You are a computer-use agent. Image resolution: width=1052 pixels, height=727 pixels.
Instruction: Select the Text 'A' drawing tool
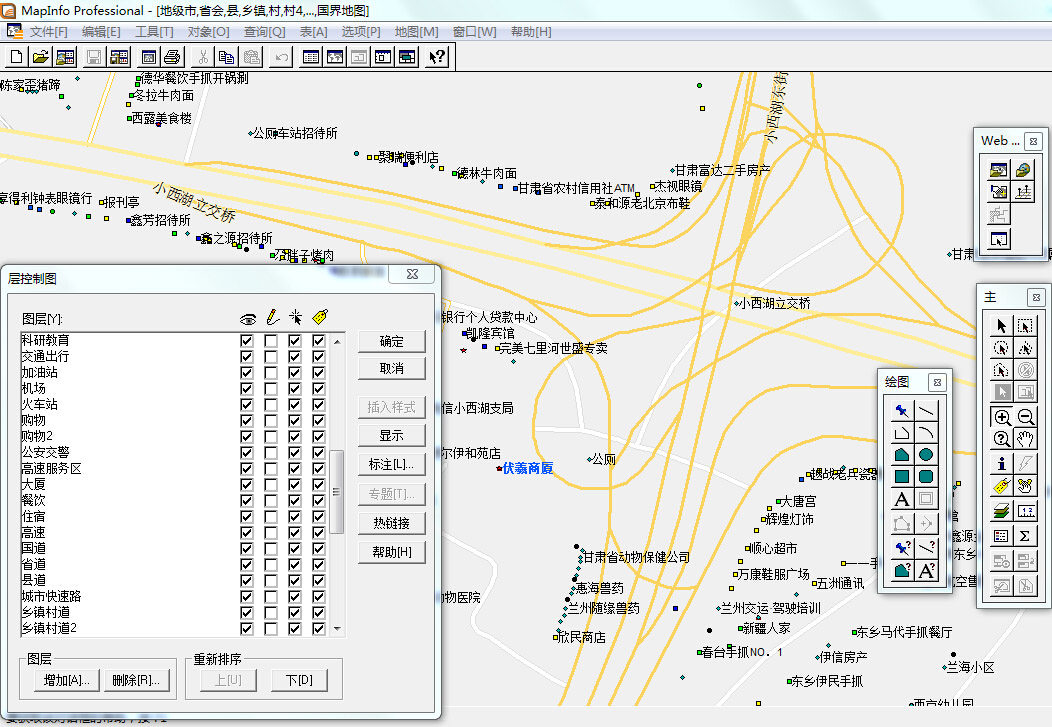pyautogui.click(x=902, y=500)
